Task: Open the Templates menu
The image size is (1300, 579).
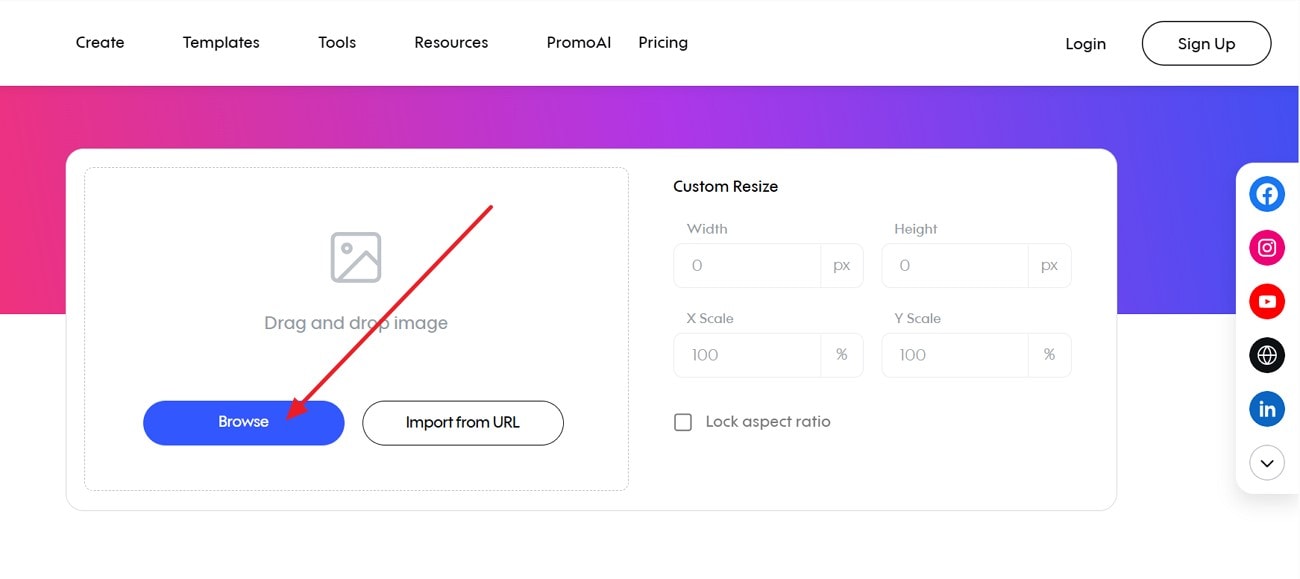Action: click(221, 43)
